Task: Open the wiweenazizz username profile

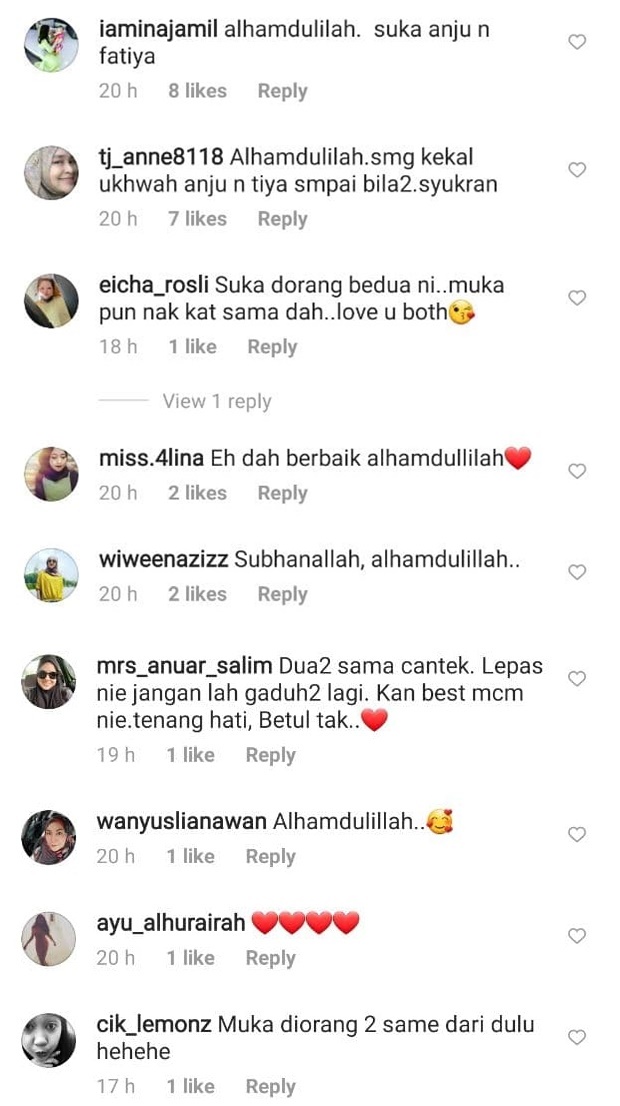Action: click(163, 561)
